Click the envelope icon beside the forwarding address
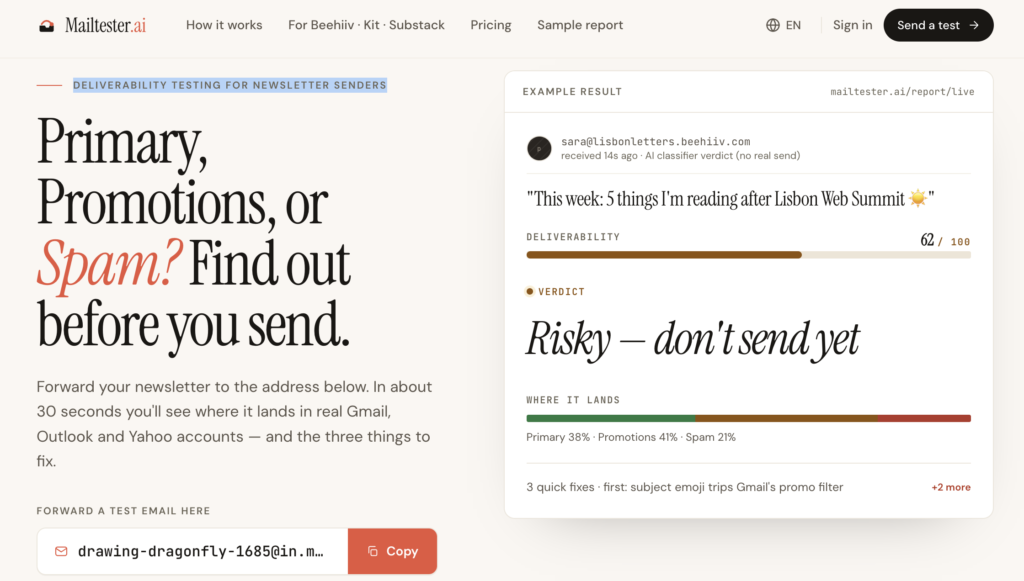Viewport: 1024px width, 581px height. [61, 551]
